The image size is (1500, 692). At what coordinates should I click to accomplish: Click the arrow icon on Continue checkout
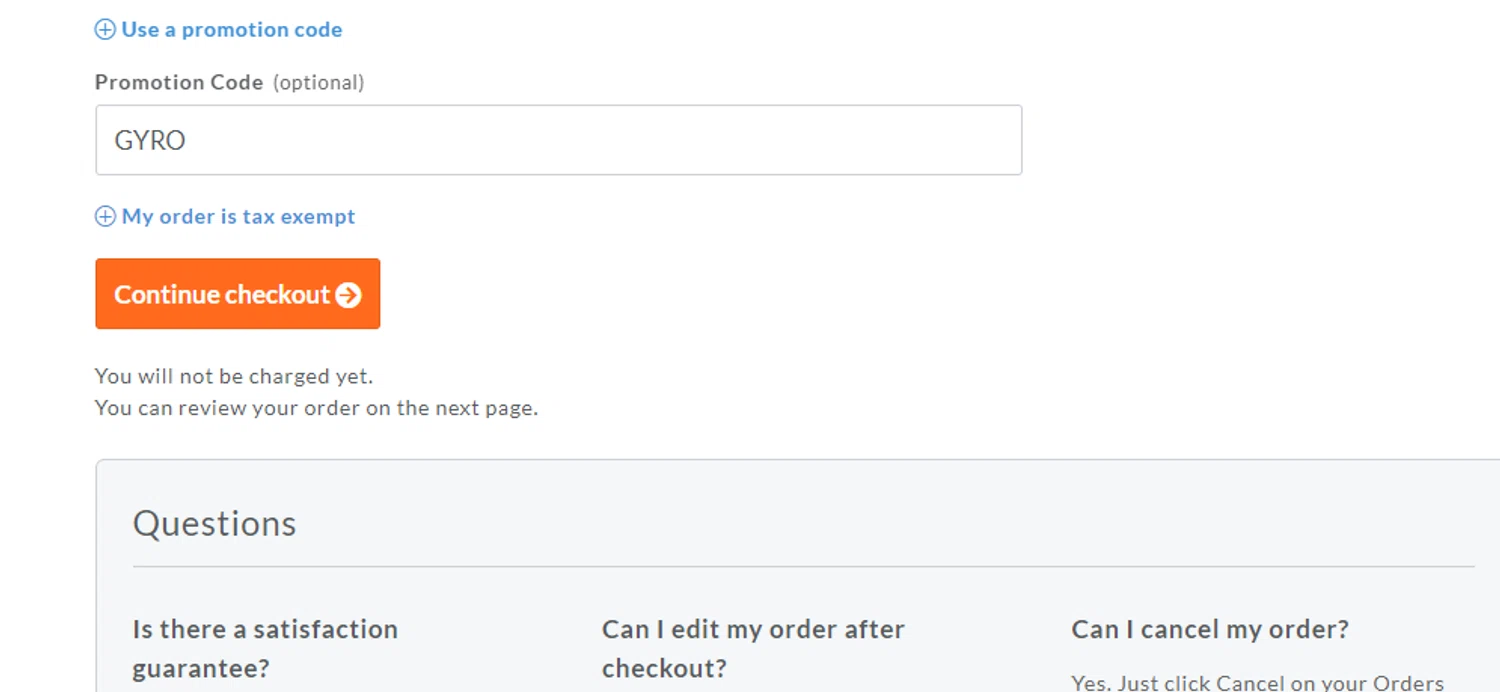point(348,295)
